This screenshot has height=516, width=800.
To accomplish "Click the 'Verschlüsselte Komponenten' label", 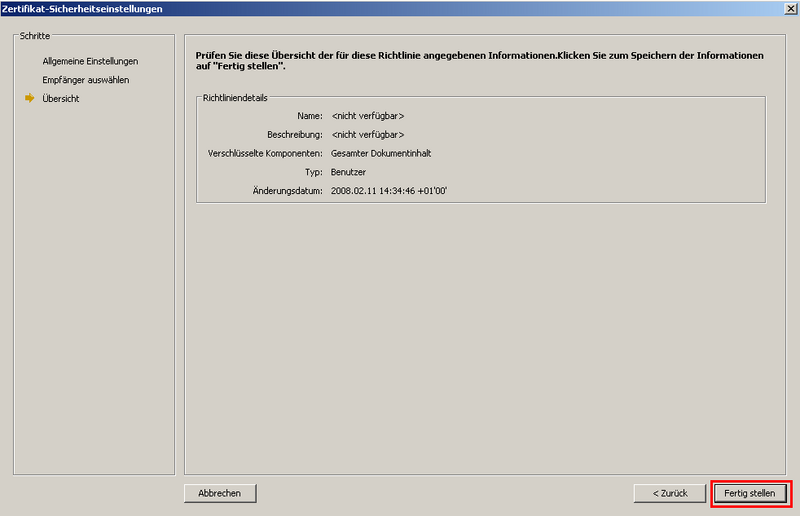I will click(x=263, y=153).
